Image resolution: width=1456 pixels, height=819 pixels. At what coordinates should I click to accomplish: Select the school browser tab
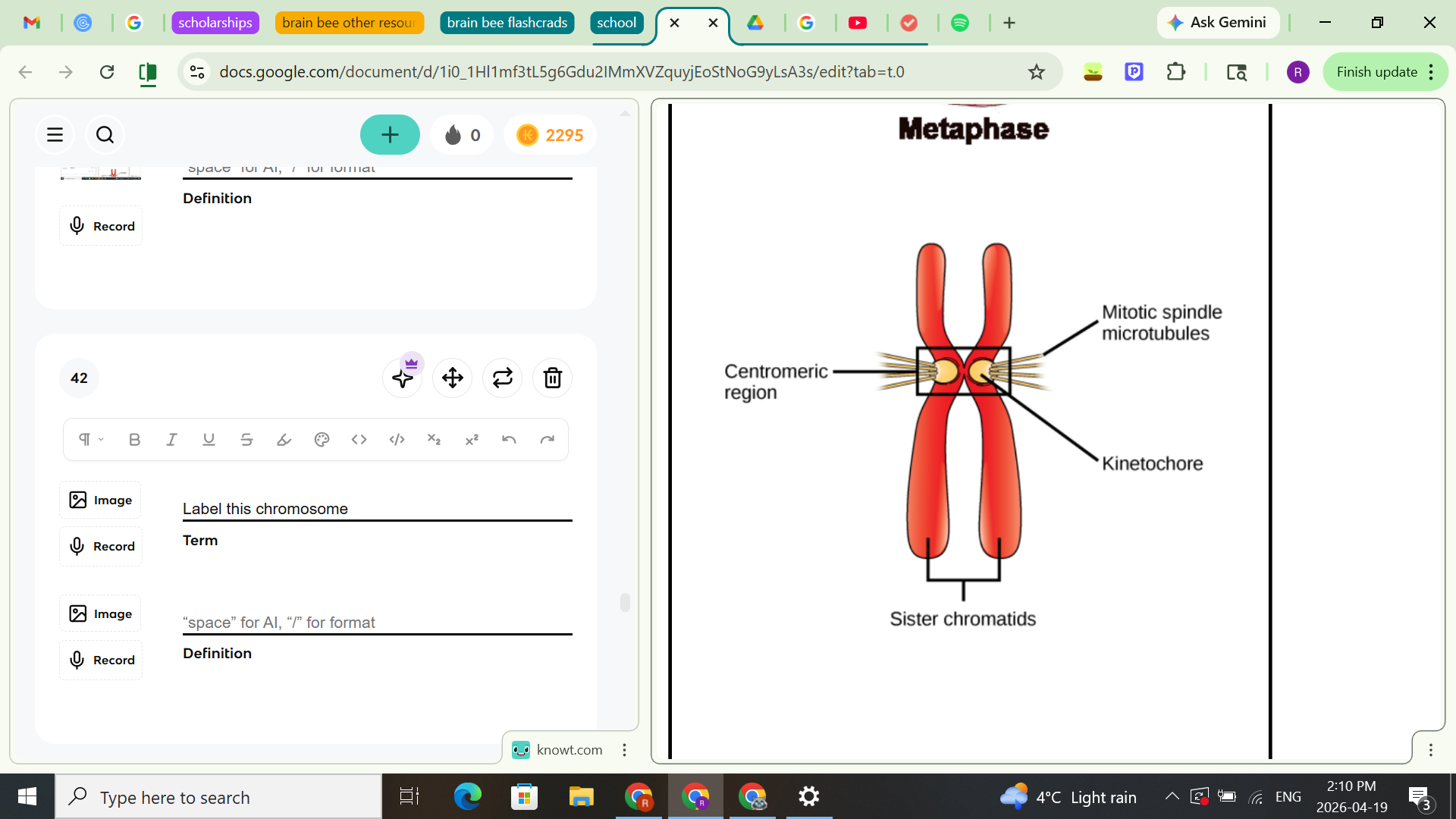(x=617, y=22)
